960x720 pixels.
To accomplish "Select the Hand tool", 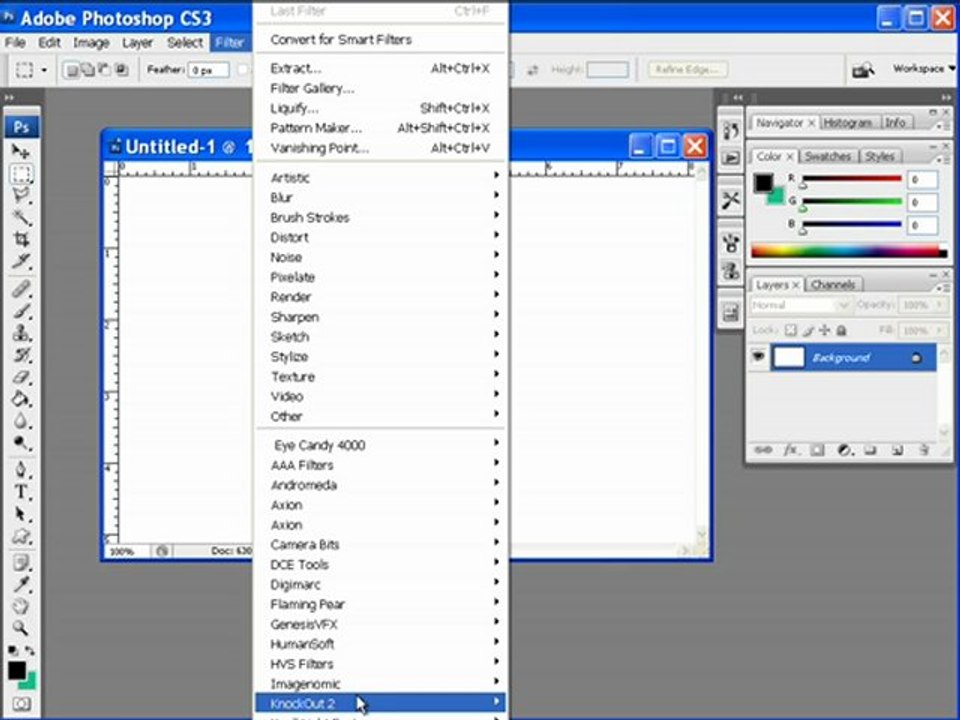I will pos(21,606).
